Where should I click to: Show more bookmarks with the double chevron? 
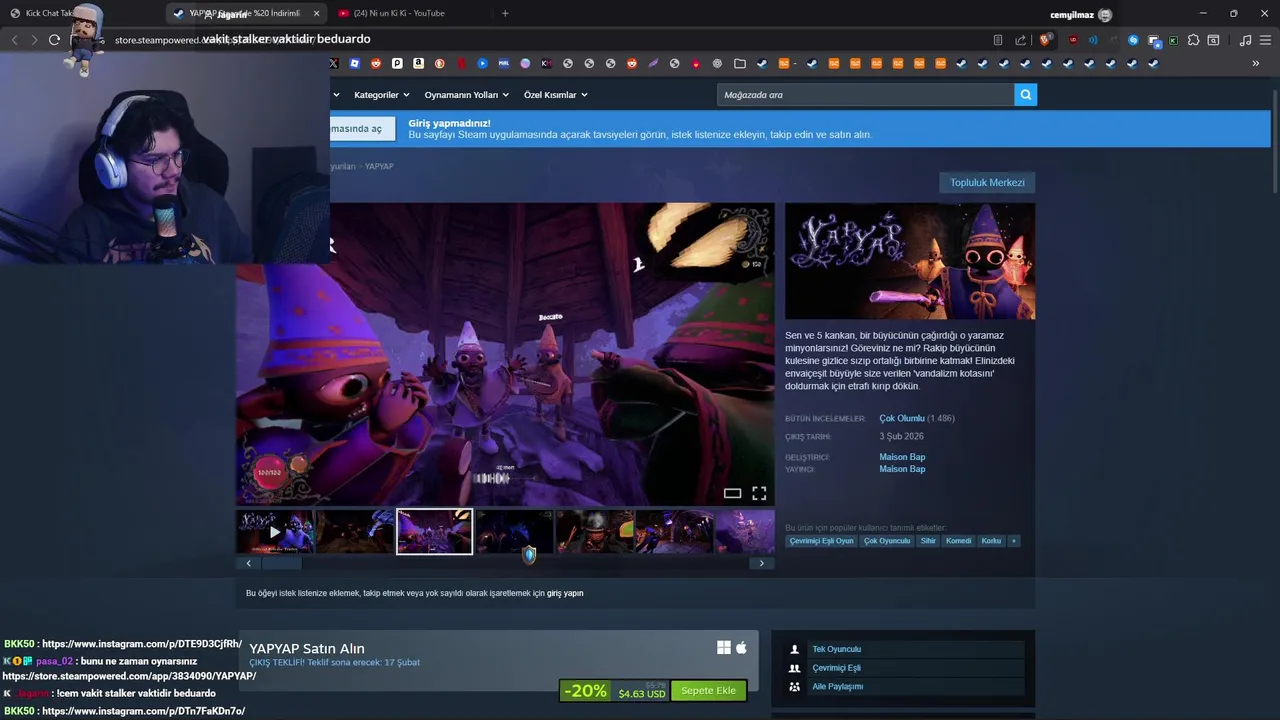1255,63
